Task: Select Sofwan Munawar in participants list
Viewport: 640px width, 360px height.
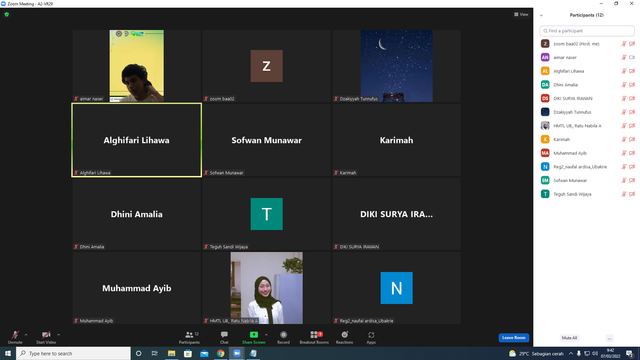Action: point(587,180)
